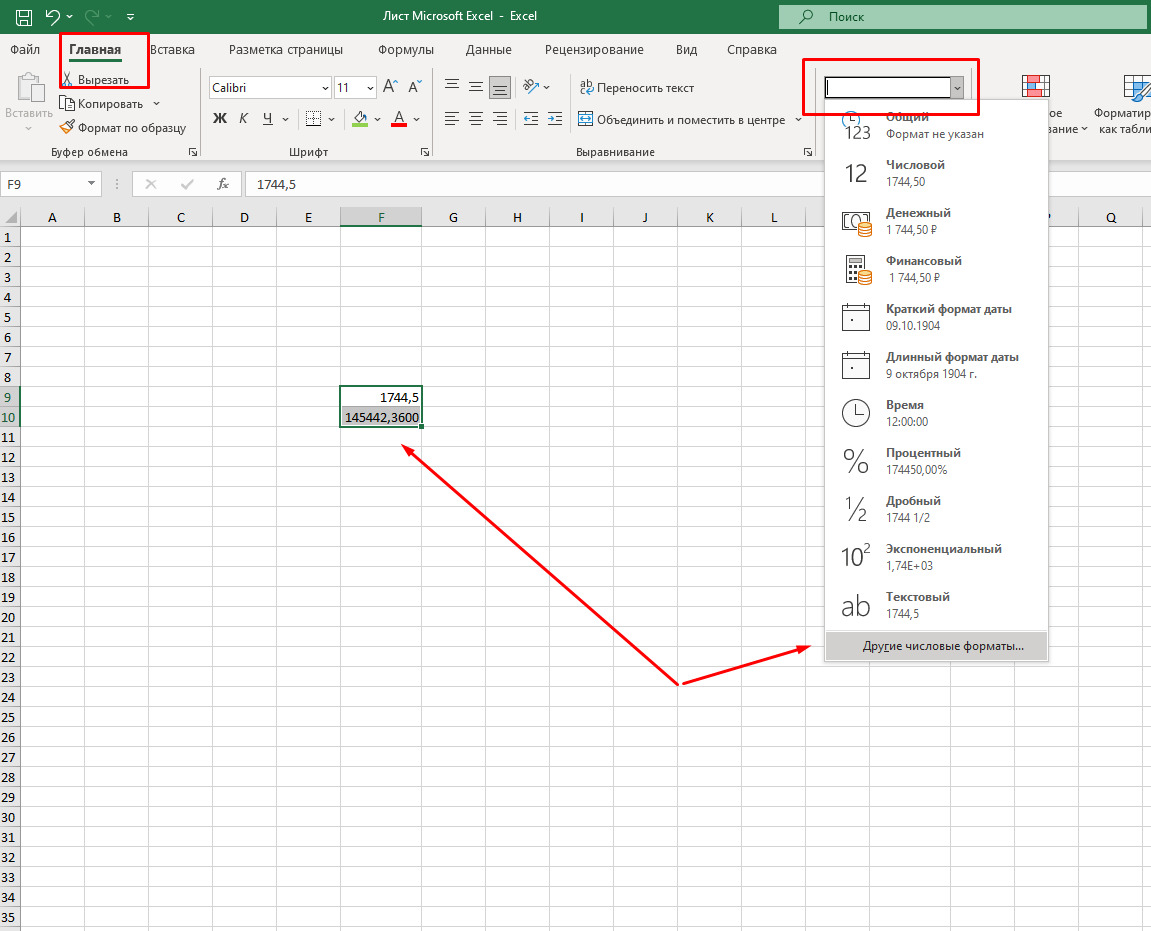The image size is (1151, 931).
Task: Toggle Italic formatting (К)
Action: point(244,119)
